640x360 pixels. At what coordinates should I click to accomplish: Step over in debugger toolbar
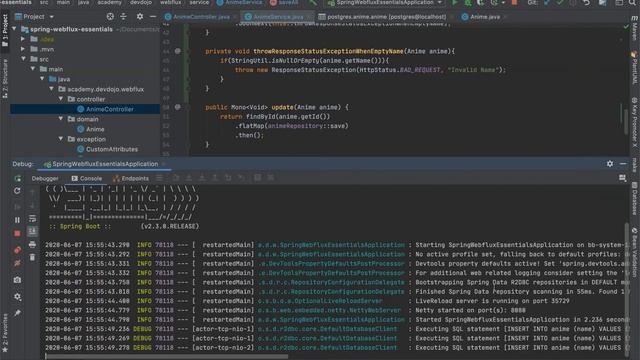tap(176, 178)
